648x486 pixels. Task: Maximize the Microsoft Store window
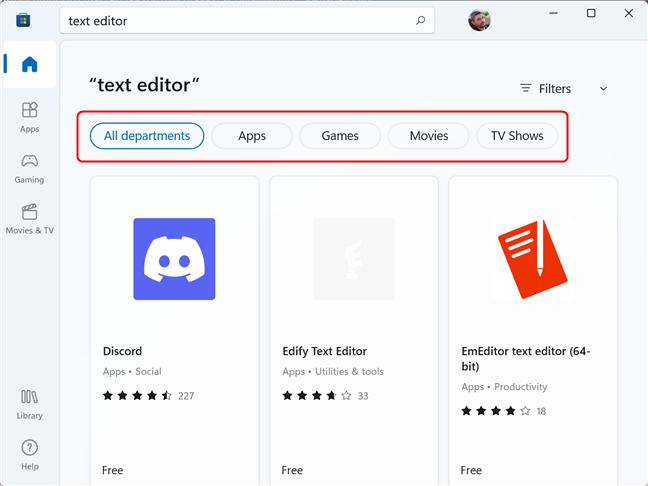pyautogui.click(x=591, y=13)
